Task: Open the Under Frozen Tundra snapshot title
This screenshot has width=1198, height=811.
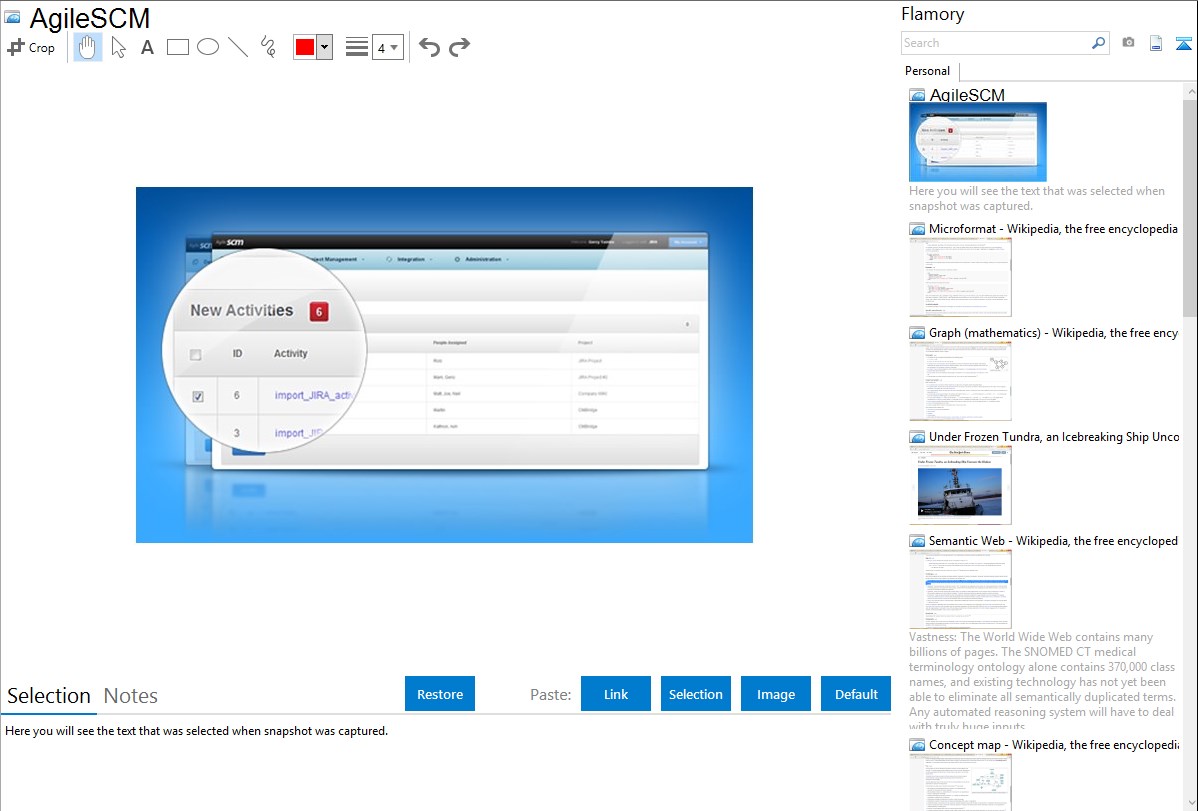Action: [x=1054, y=436]
